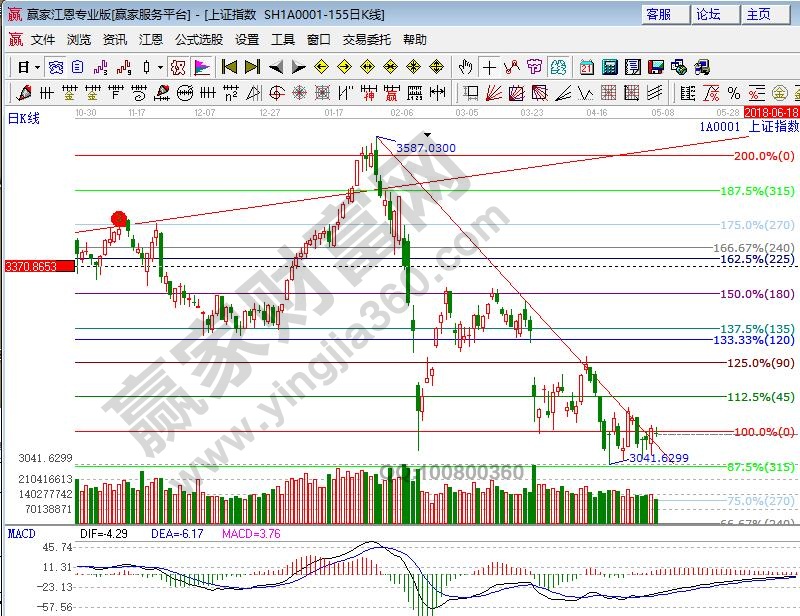Viewport: 800px width, 616px height.
Task: Click the floppy disk save icon
Action: 656,68
